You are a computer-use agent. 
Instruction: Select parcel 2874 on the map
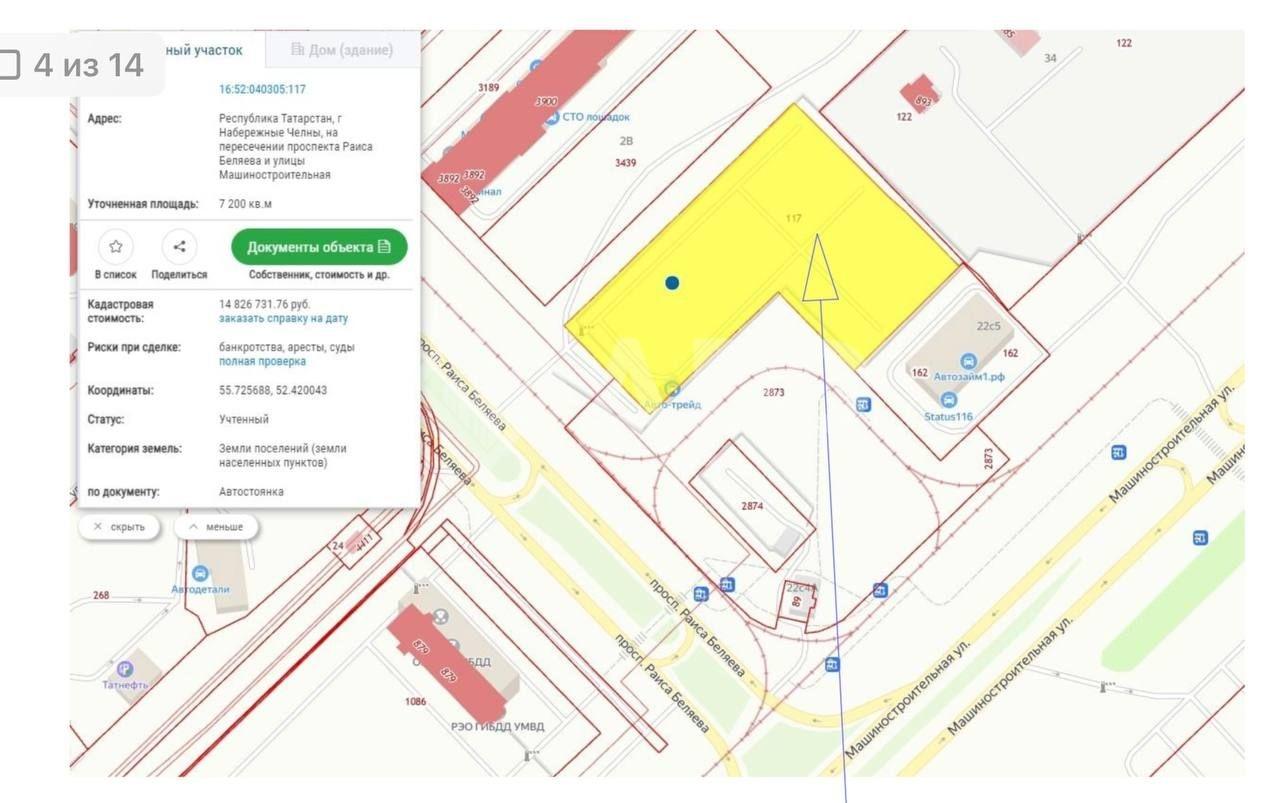(x=752, y=506)
